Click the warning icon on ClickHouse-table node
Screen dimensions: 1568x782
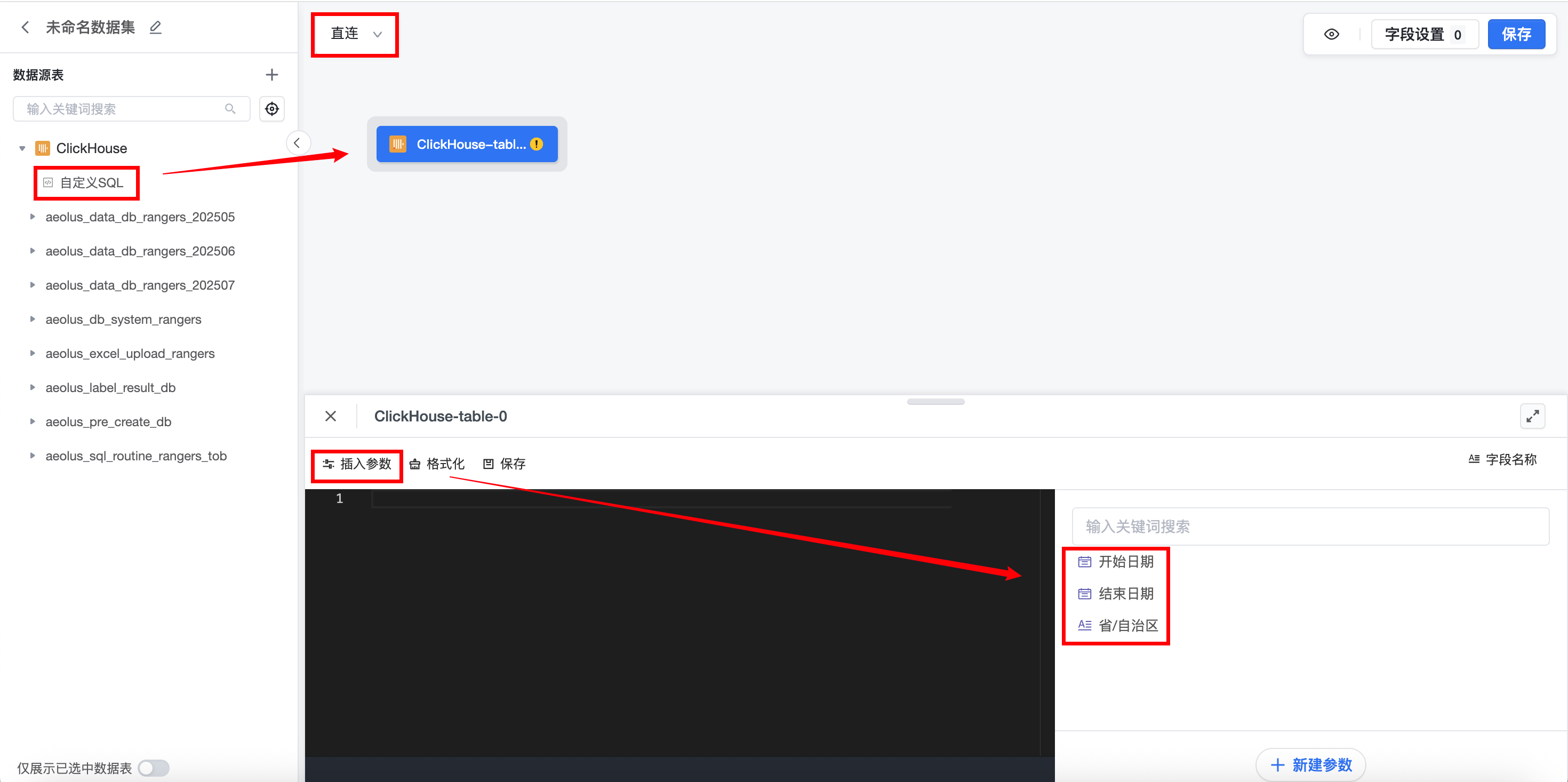(536, 145)
